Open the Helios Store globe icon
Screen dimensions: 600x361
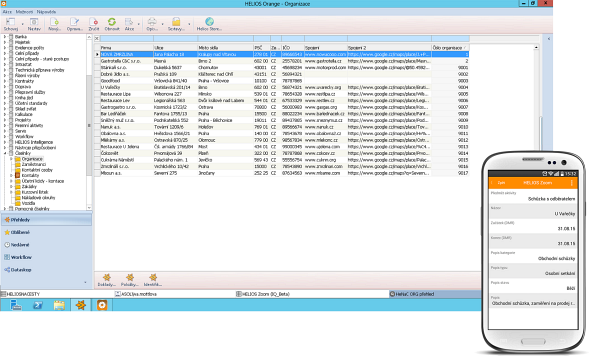pyautogui.click(x=209, y=22)
